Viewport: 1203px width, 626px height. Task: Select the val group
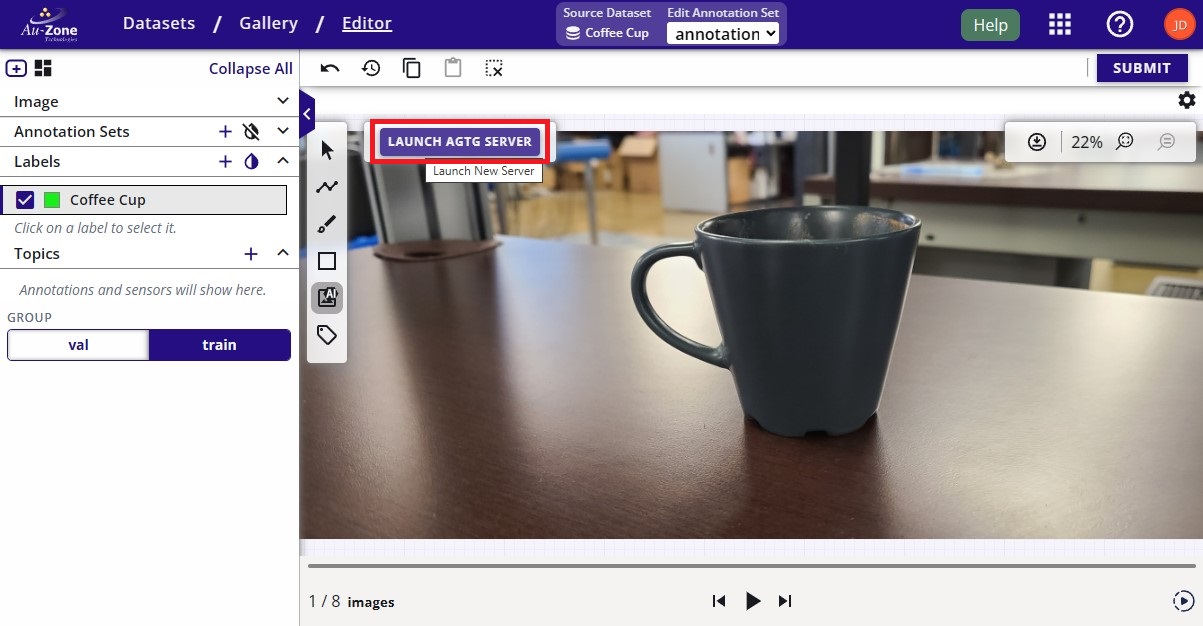click(78, 345)
